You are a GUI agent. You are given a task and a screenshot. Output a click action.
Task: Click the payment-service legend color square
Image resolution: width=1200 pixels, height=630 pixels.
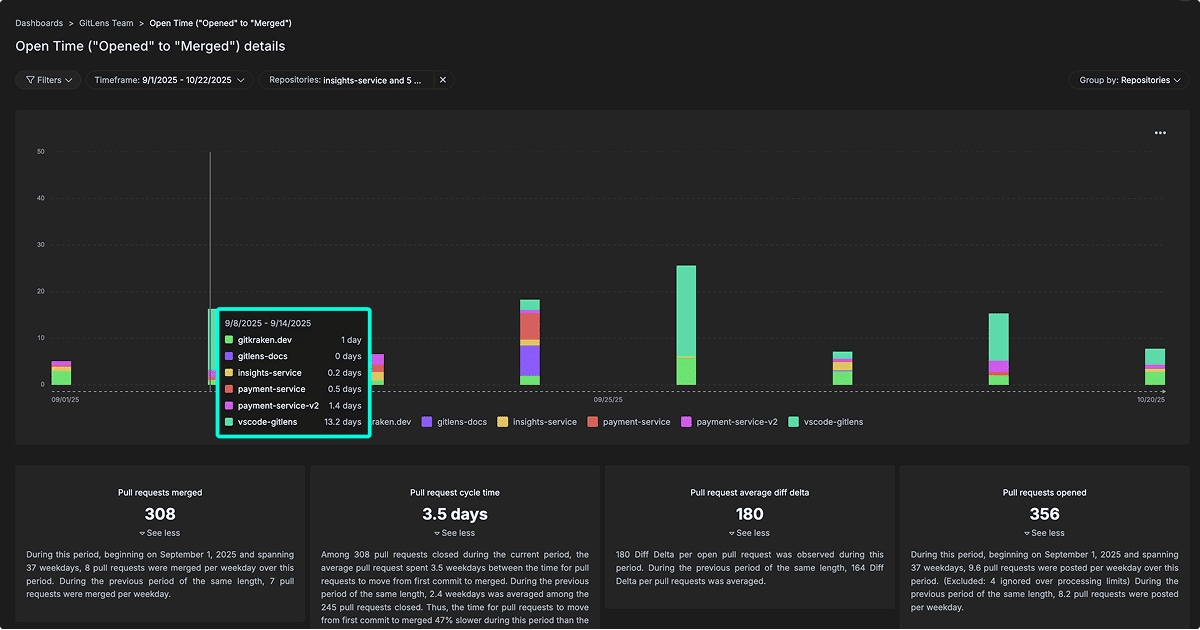[592, 421]
